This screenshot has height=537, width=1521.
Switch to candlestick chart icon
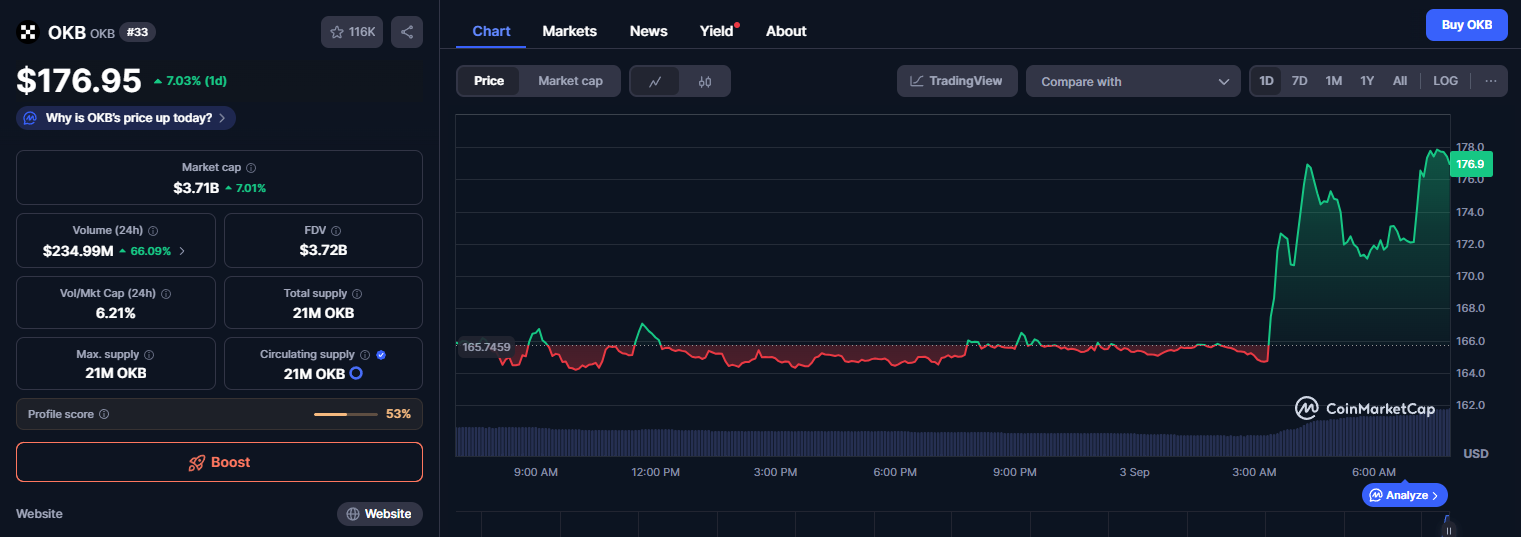pyautogui.click(x=705, y=81)
